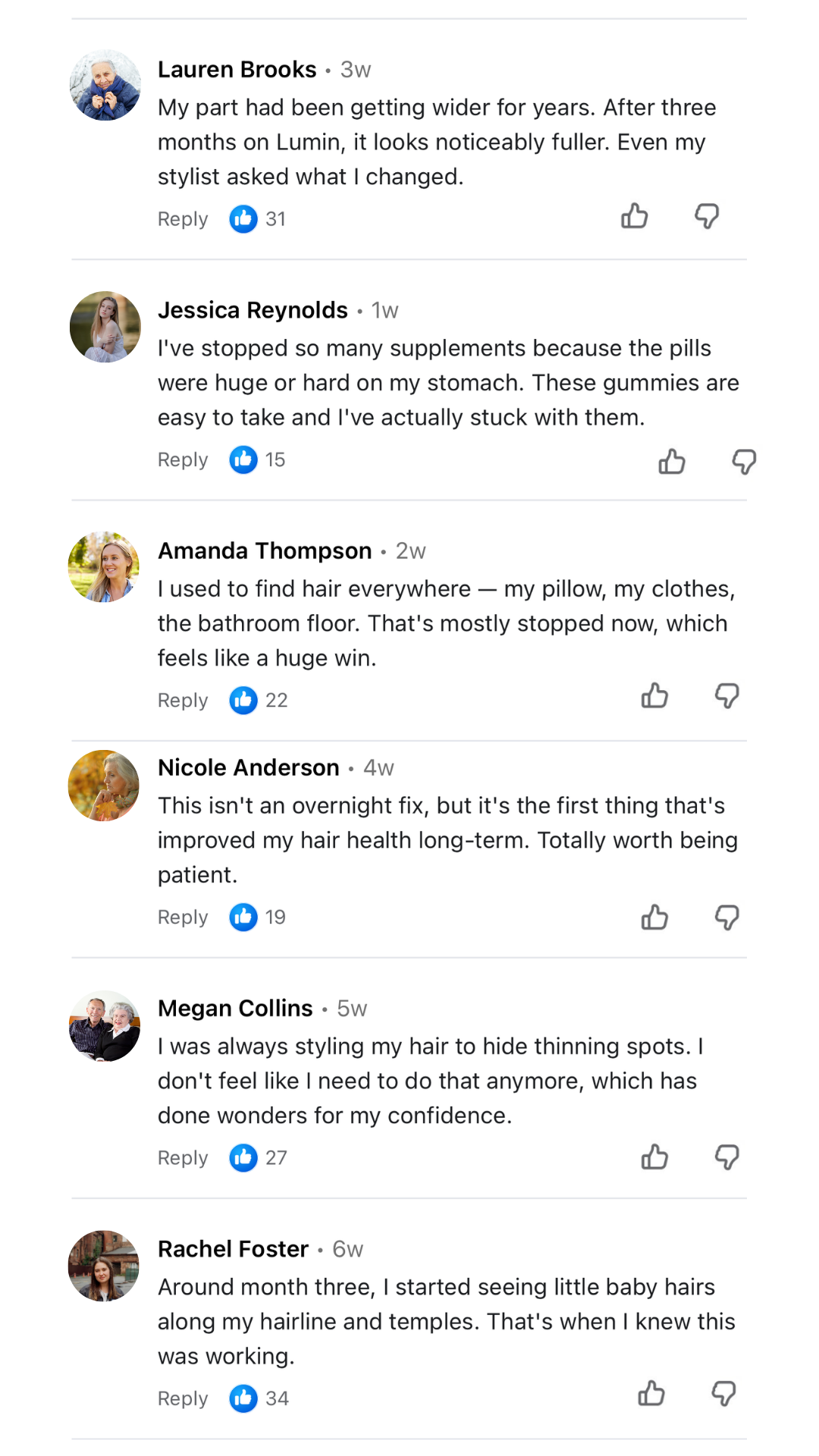The width and height of the screenshot is (819, 1456).
Task: Like Lauren Brooks' comment with thumbs up
Action: pos(635,216)
